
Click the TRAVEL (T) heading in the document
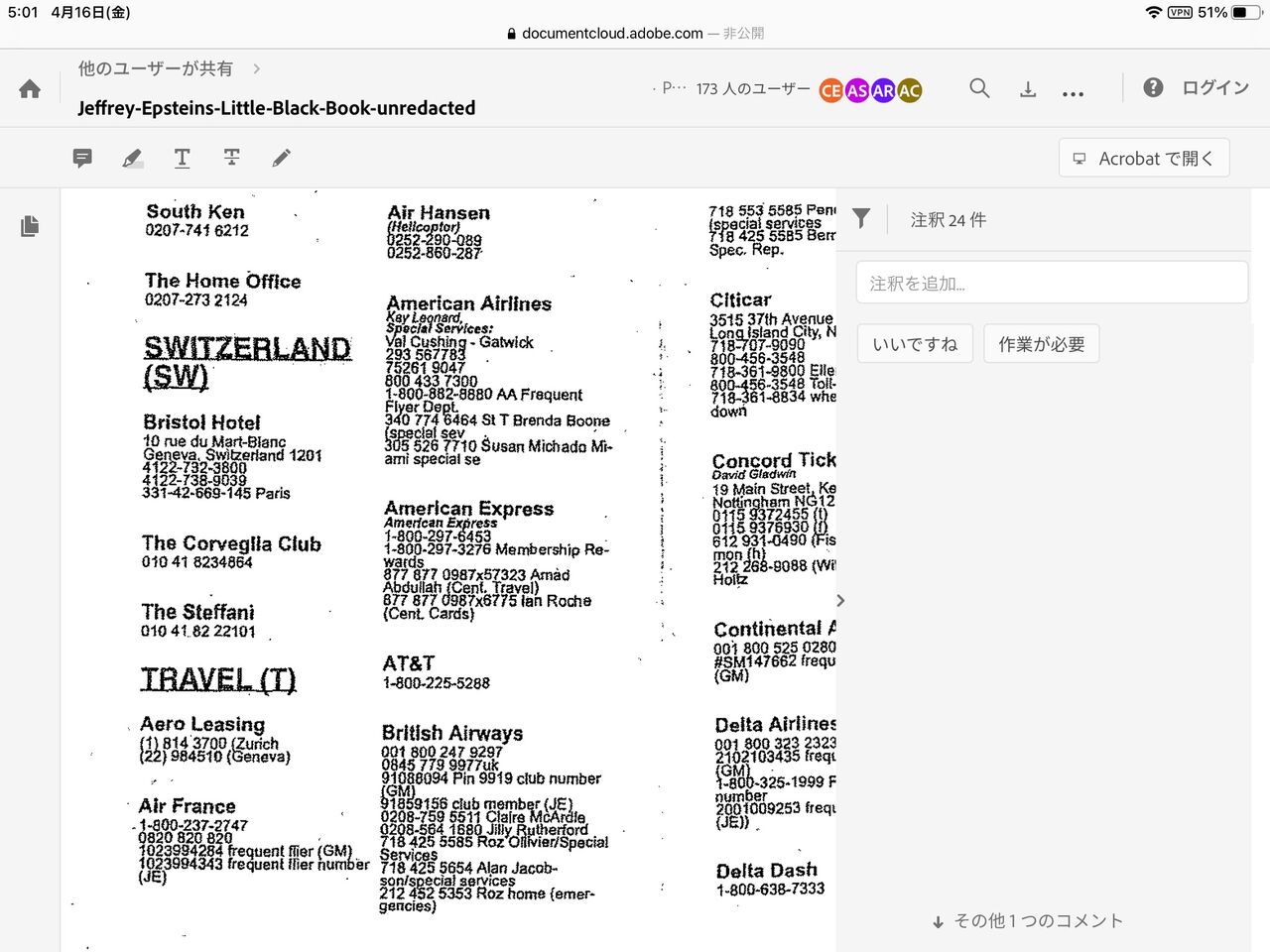point(218,679)
